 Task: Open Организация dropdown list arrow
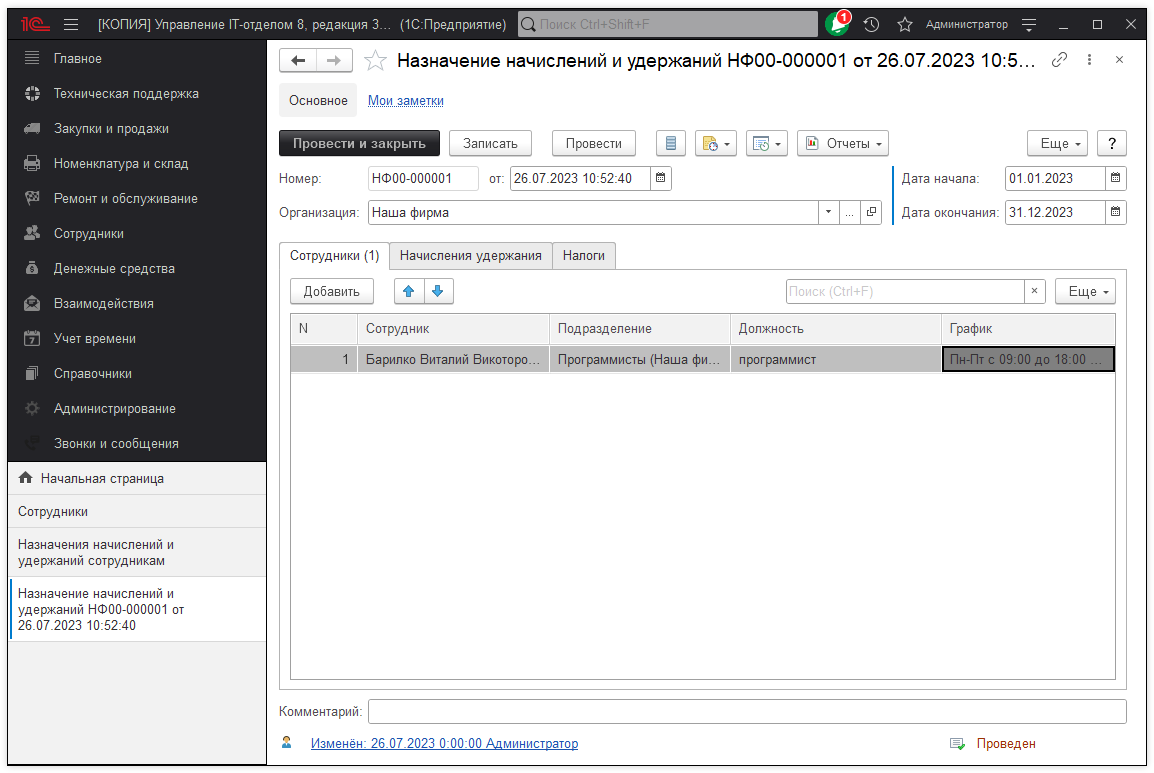click(x=828, y=212)
